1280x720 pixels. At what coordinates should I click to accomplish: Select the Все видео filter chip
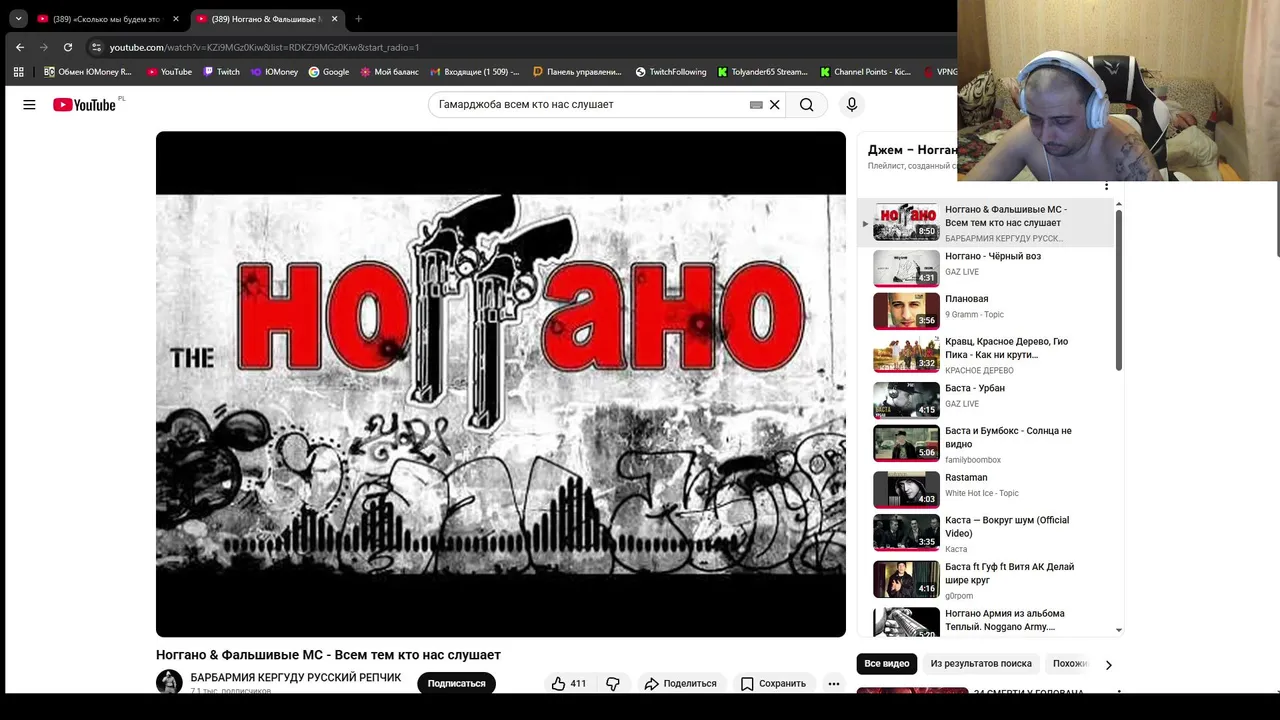[x=887, y=664]
